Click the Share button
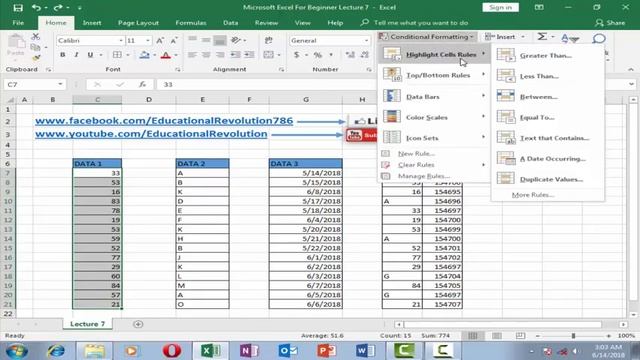640x360 pixels. pos(610,23)
